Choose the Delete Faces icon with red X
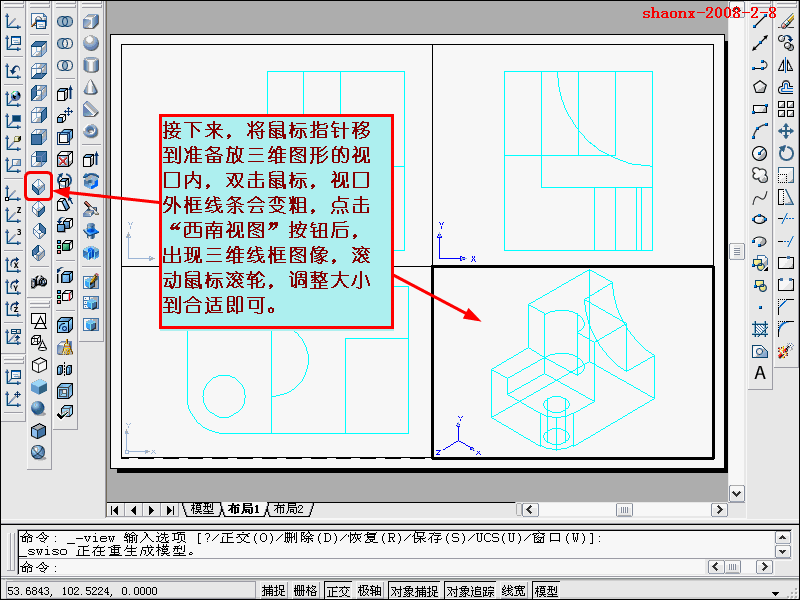This screenshot has height=600, width=800. (64, 160)
